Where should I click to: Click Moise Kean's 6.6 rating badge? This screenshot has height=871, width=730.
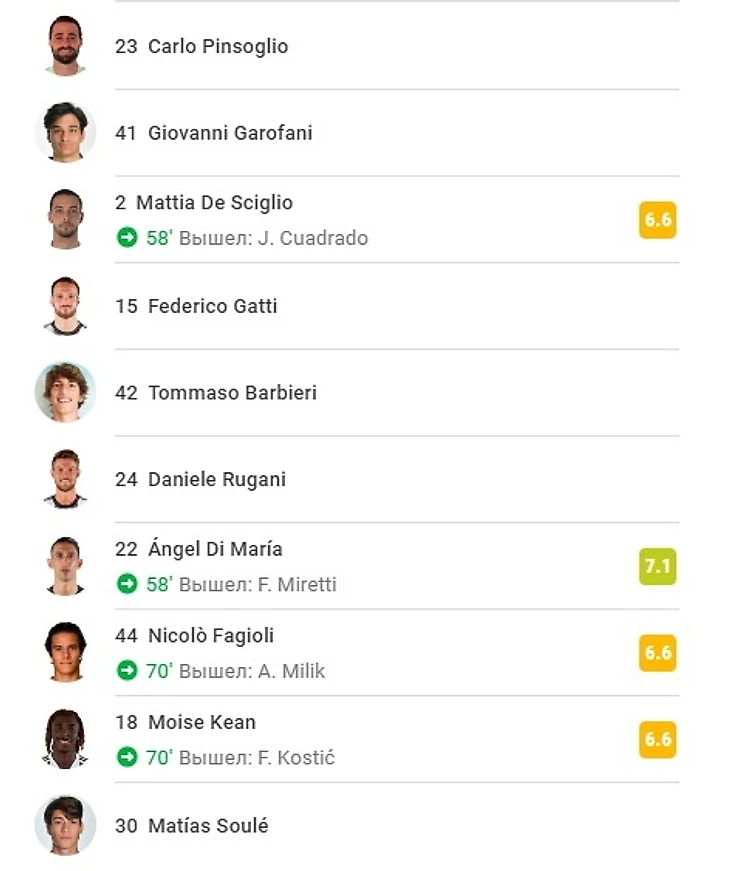point(658,740)
